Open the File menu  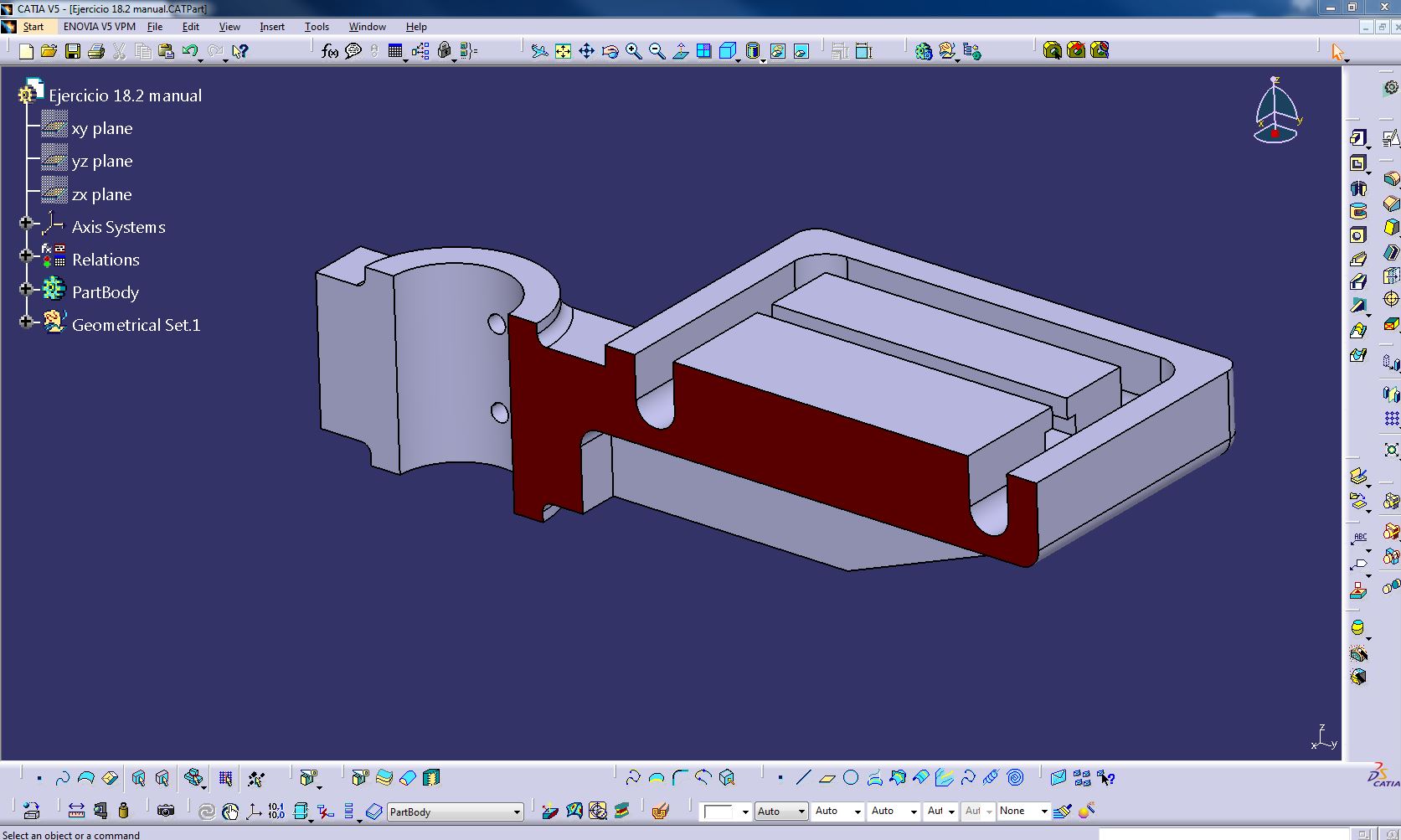pos(155,27)
